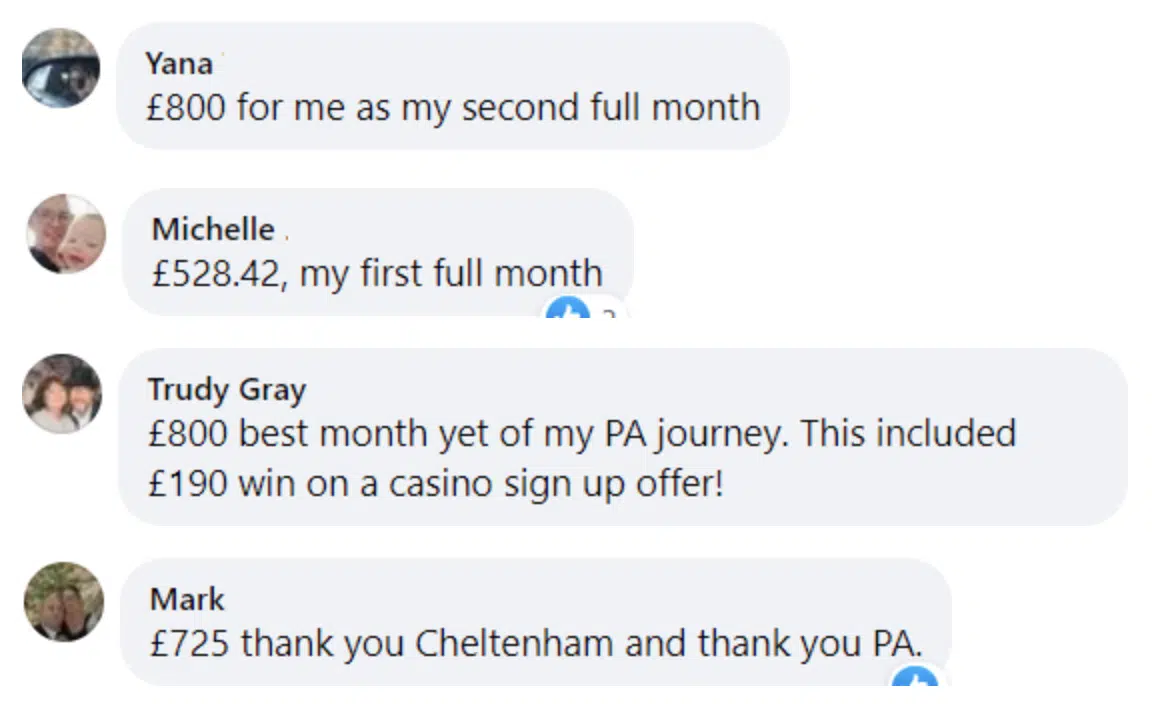Click "first full month" in Michelle's comment

[x=484, y=273]
